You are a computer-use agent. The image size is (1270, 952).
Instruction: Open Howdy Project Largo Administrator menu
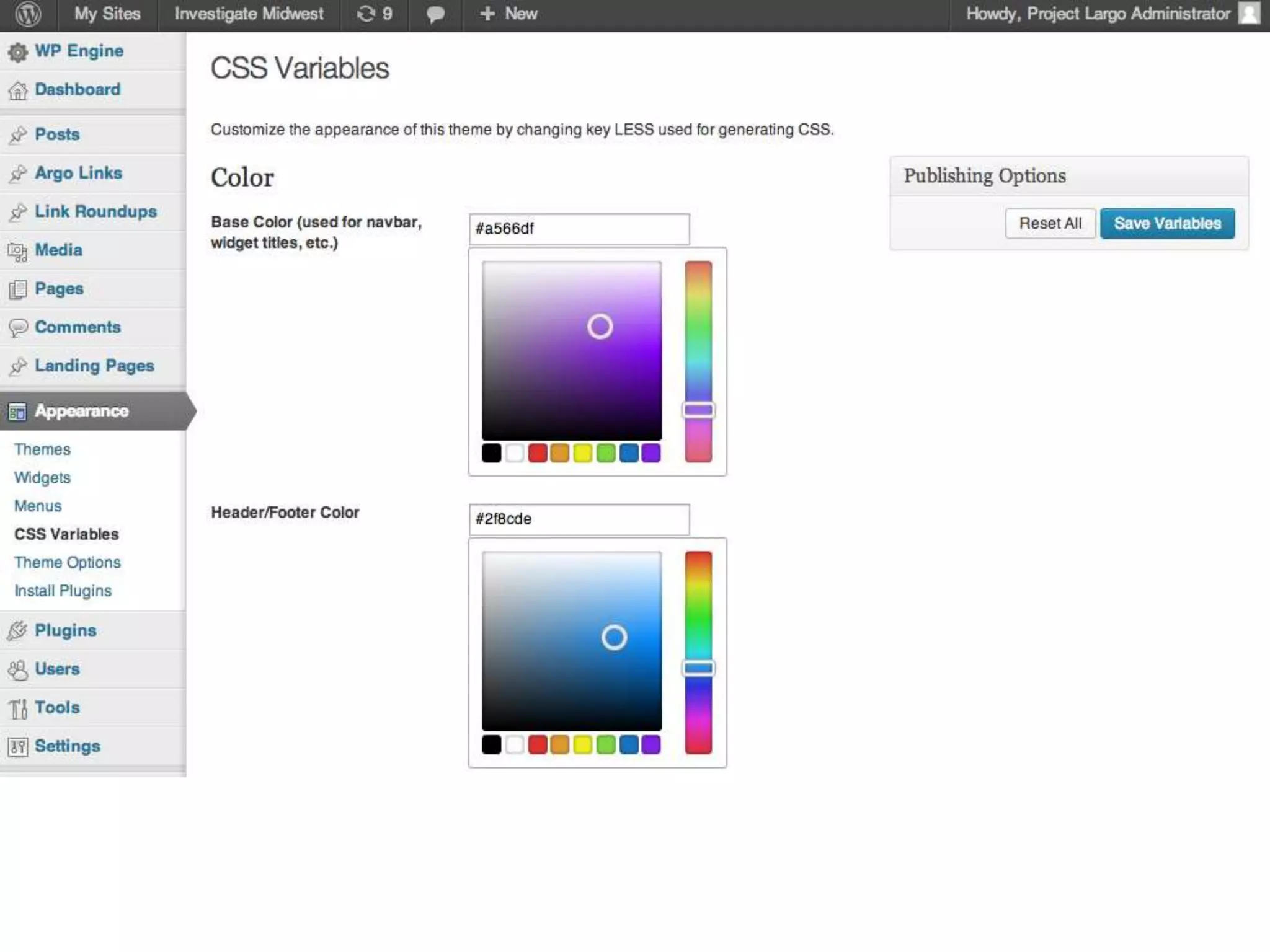click(x=1098, y=14)
